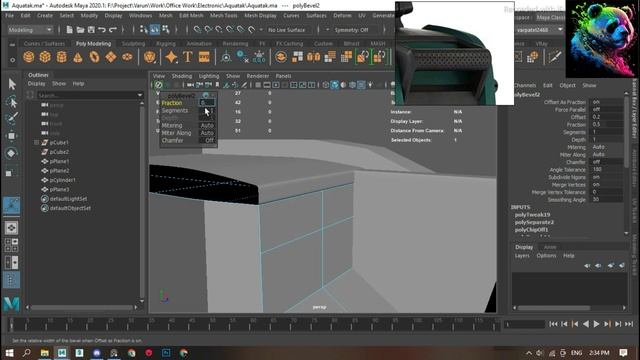Viewport: 640px width, 360px height.
Task: Open the Mesh Tools menu
Action: (223, 16)
